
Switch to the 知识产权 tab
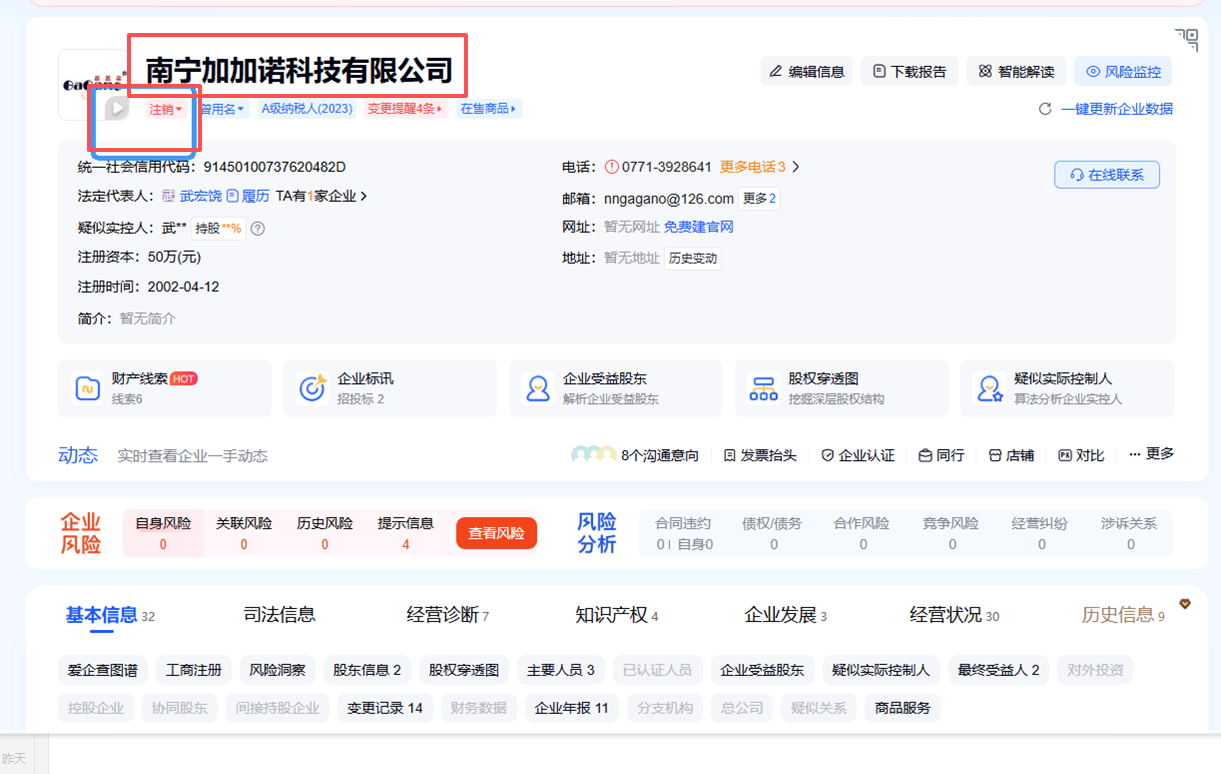pos(617,615)
